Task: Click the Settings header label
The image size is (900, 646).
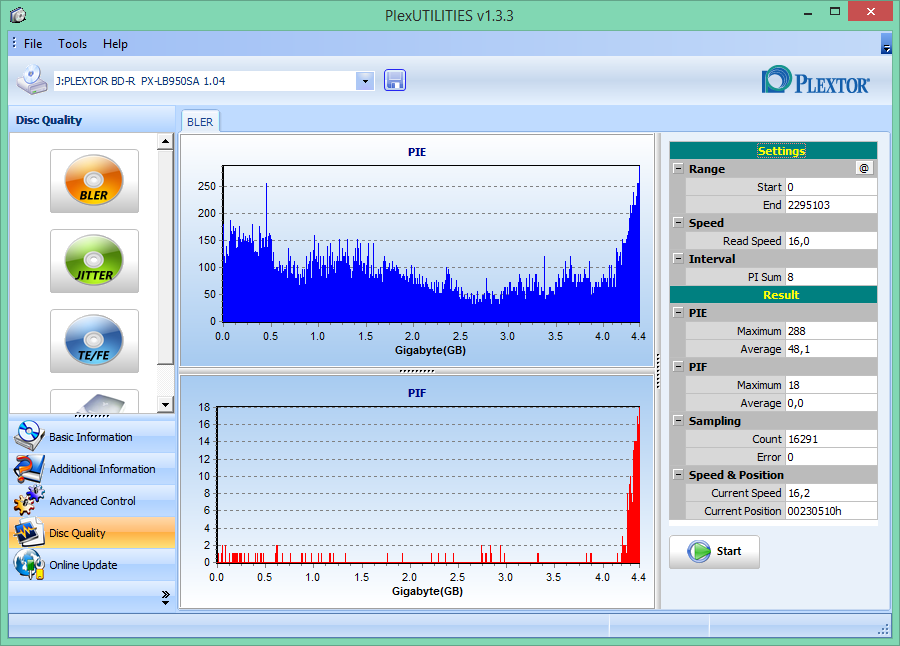Action: (781, 150)
